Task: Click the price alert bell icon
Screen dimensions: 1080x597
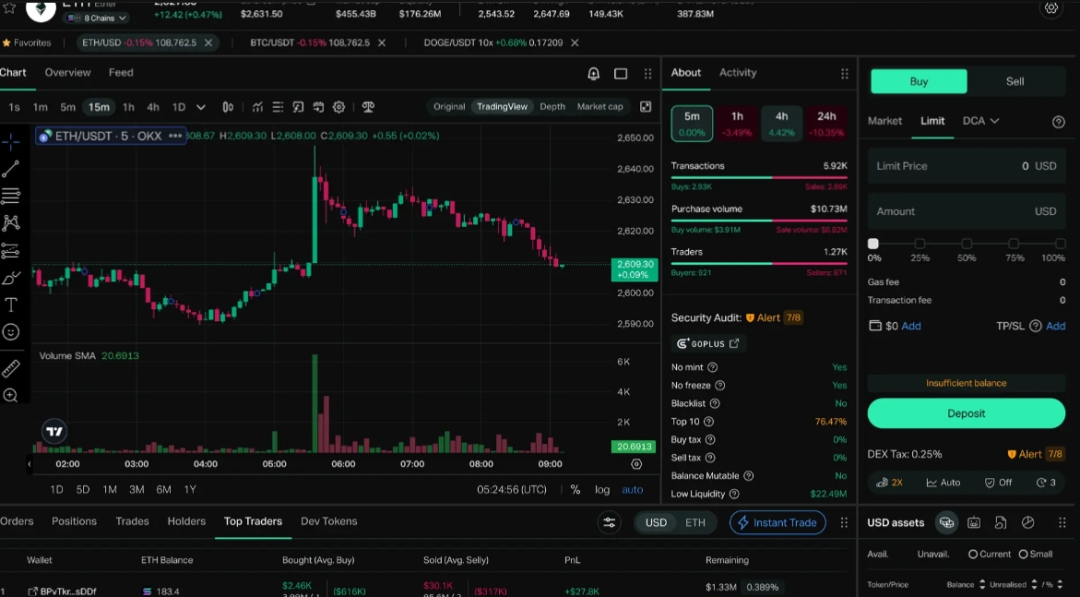Action: coord(593,74)
